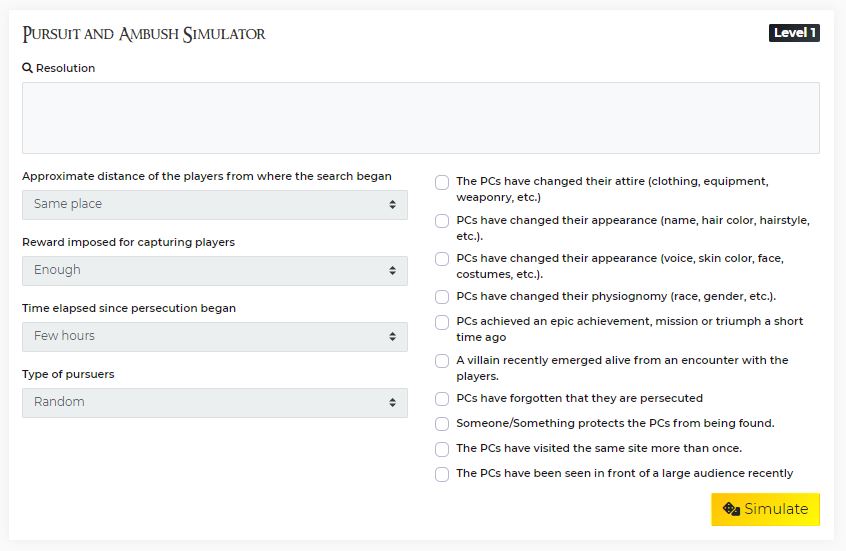Open the time elapsed 'Few hours' dropdown
This screenshot has width=846, height=551.
click(x=214, y=337)
